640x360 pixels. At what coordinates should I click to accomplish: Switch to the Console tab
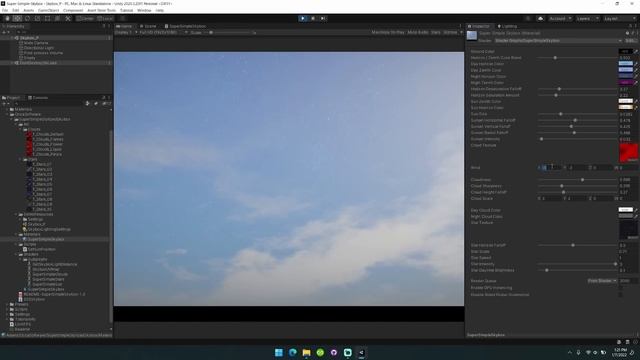click(38, 98)
